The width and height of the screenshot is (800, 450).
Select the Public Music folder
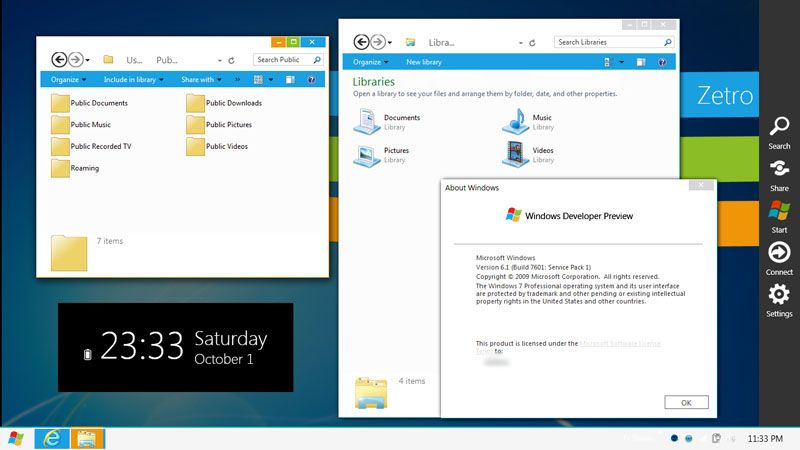[x=81, y=124]
